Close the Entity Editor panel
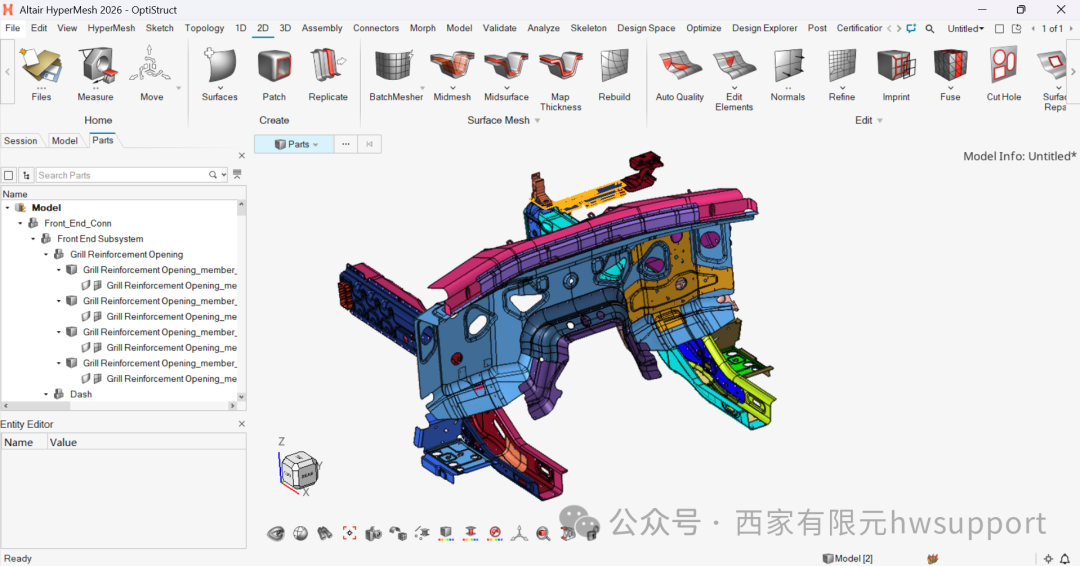This screenshot has height=566, width=1080. point(242,424)
